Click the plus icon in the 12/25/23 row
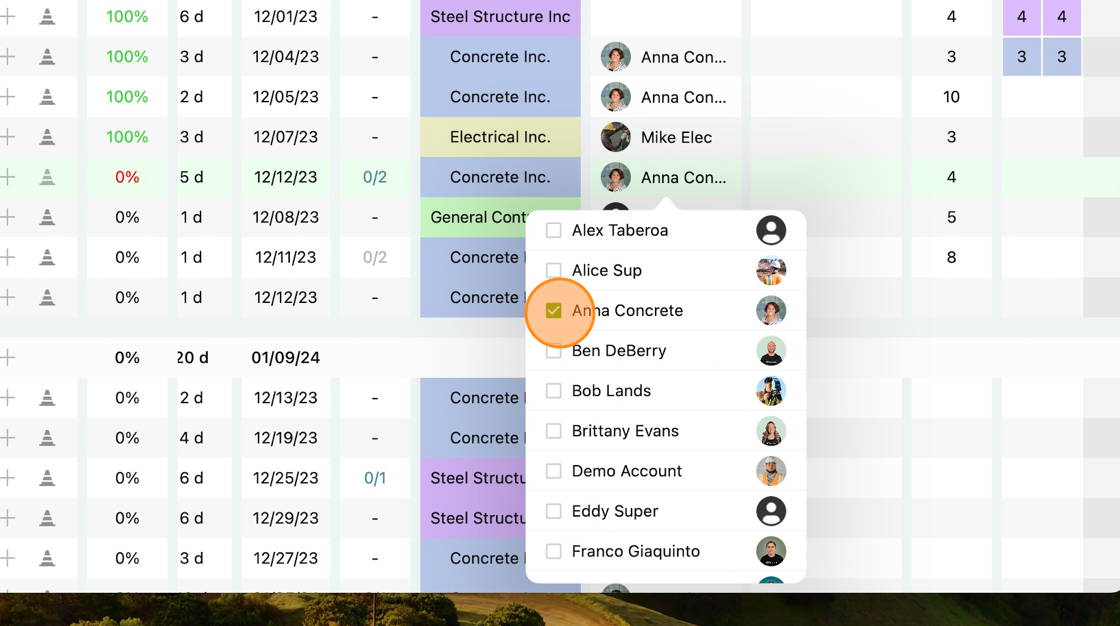1120x626 pixels. pos(7,477)
